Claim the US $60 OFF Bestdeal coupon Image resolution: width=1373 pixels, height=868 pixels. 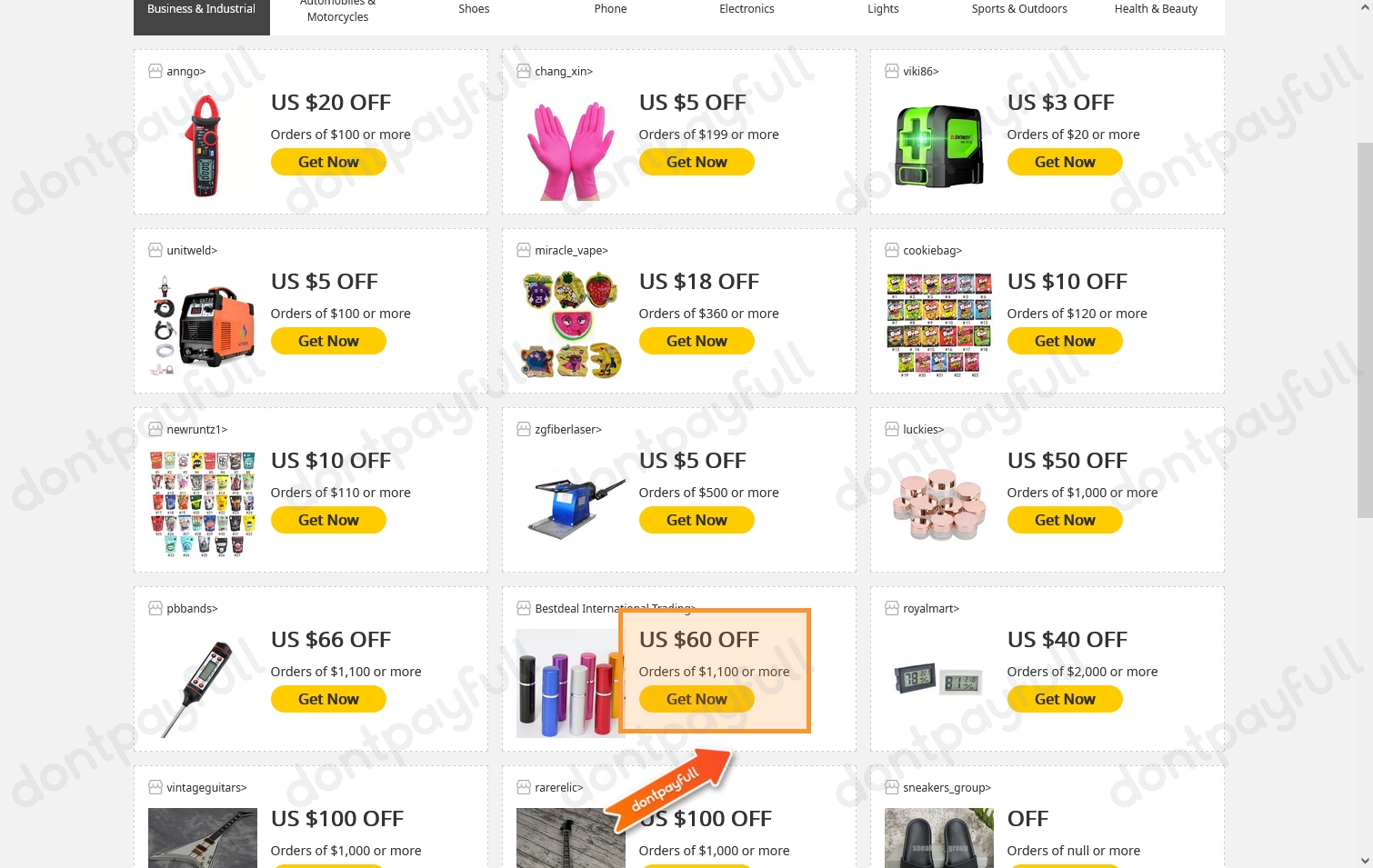point(697,699)
